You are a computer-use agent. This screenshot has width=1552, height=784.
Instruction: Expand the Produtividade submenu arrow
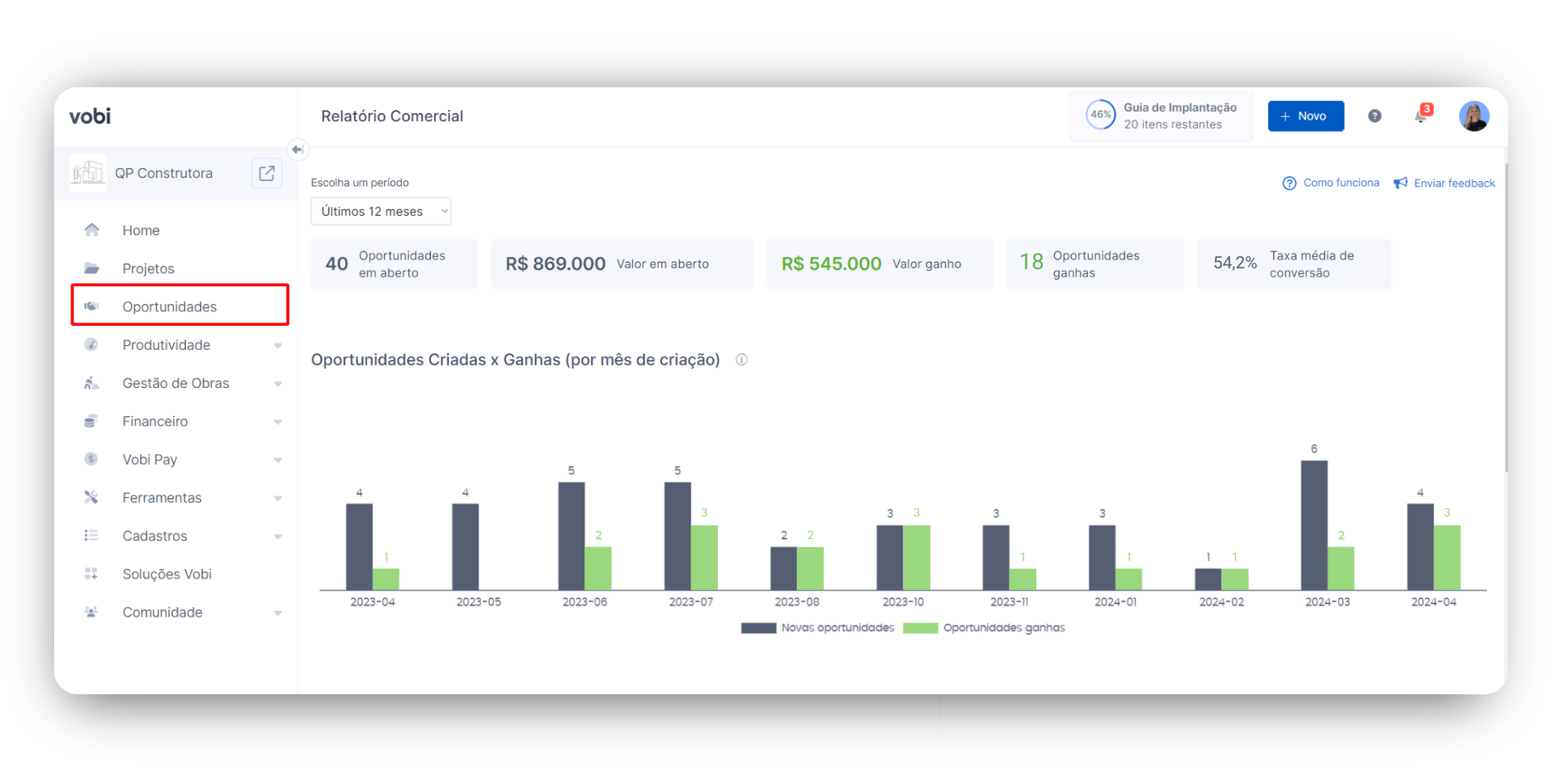[278, 346]
